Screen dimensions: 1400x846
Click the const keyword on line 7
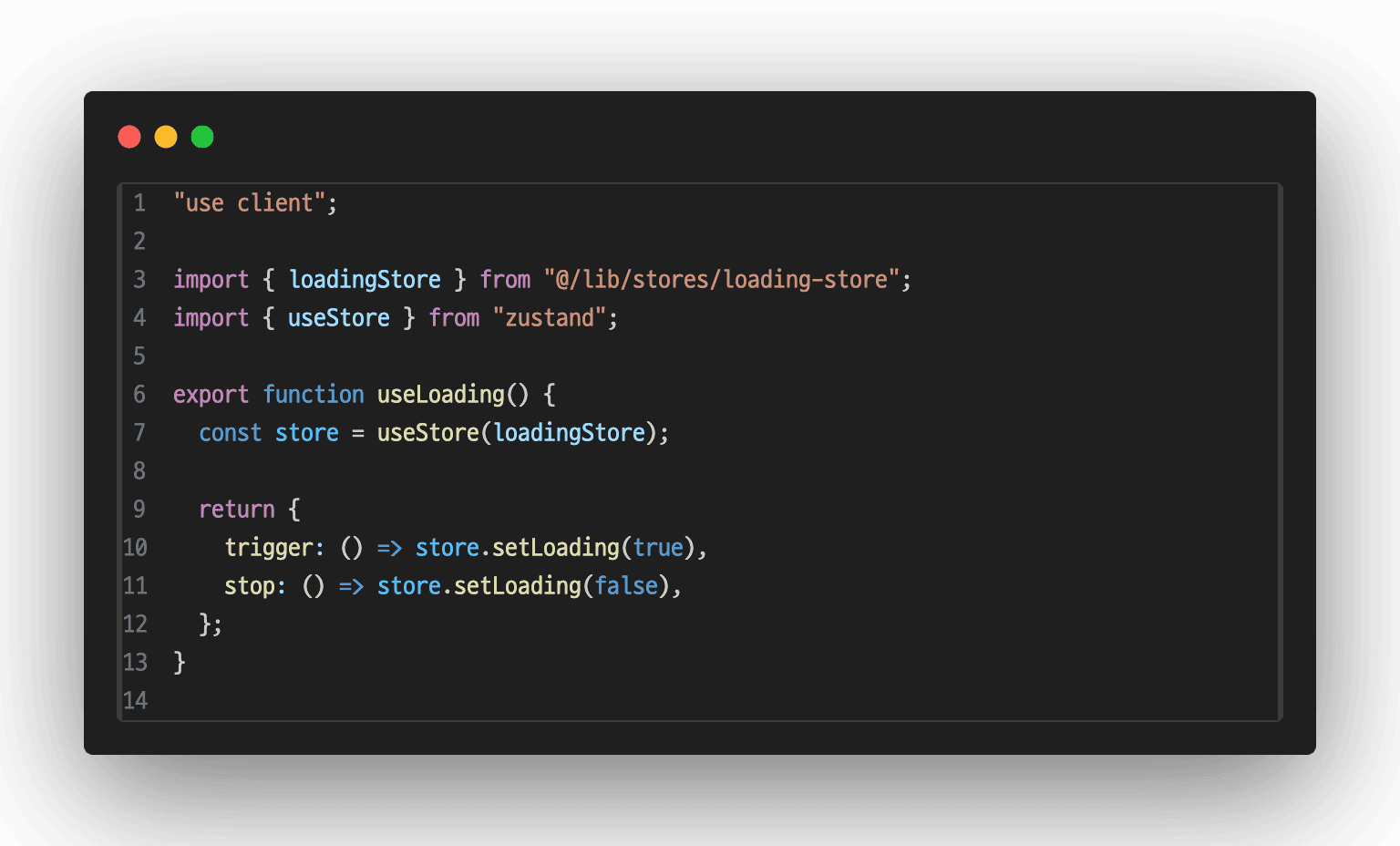(x=230, y=433)
